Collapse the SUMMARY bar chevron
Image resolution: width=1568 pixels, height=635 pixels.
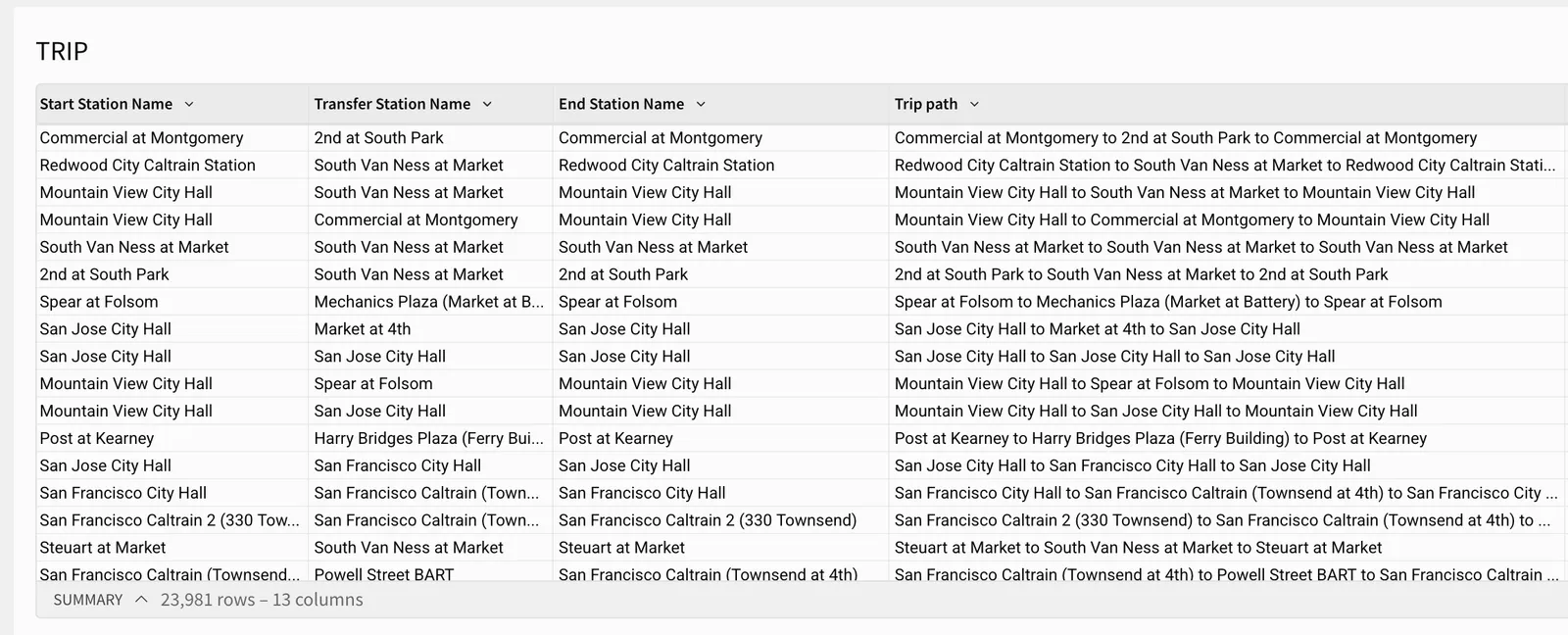pos(141,600)
